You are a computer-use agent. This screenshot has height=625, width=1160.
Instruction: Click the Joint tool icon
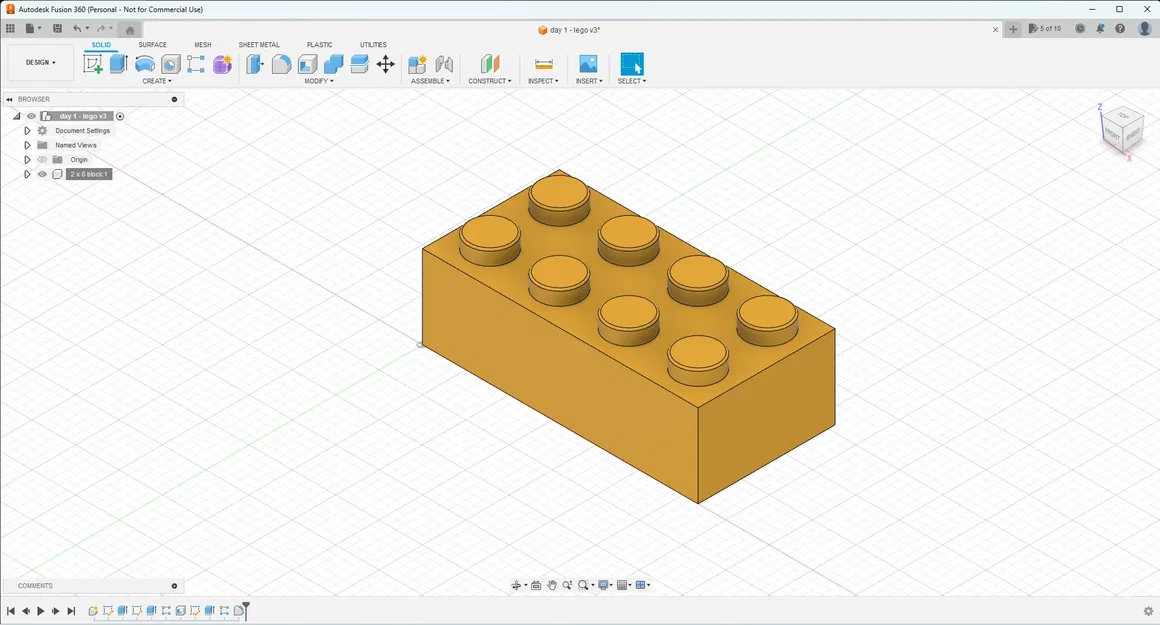click(x=444, y=64)
